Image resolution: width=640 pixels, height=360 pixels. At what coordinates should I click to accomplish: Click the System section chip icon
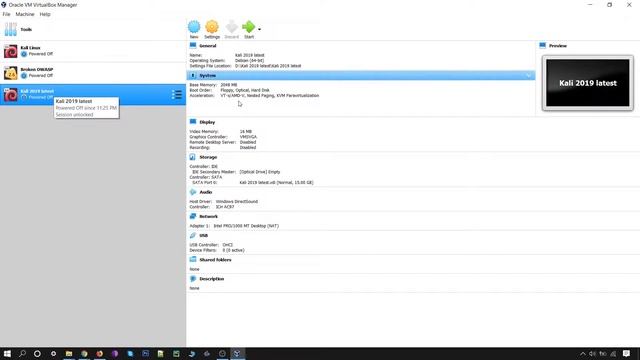click(193, 76)
